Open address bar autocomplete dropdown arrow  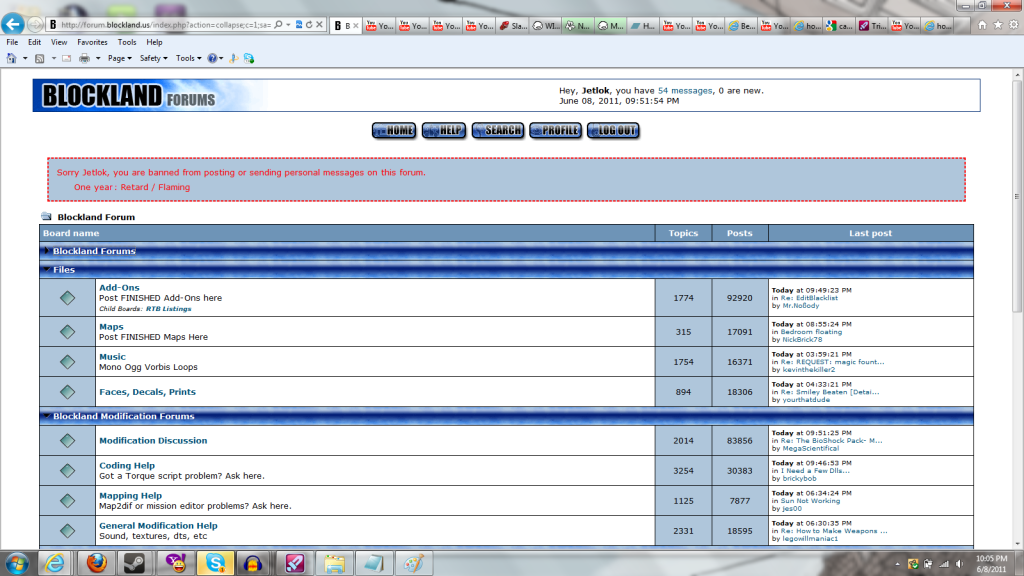pos(288,25)
